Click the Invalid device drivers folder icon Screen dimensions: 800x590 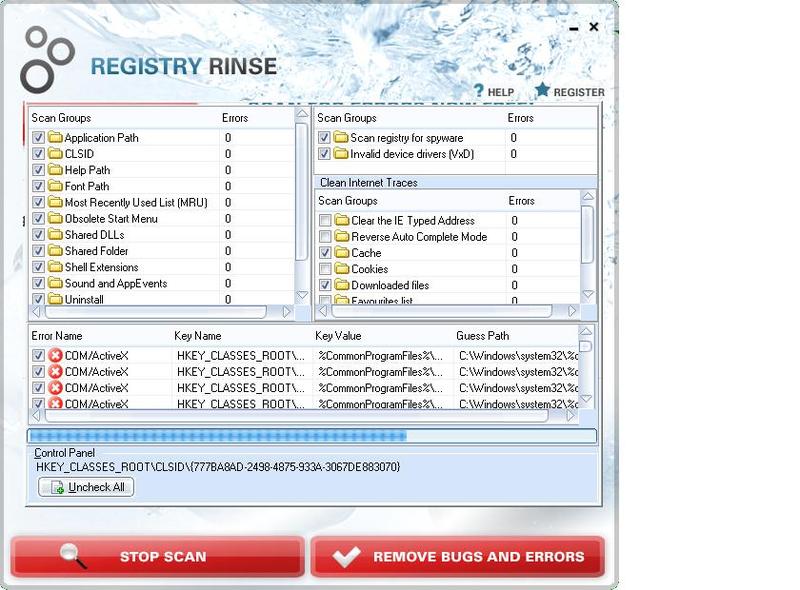coord(341,154)
